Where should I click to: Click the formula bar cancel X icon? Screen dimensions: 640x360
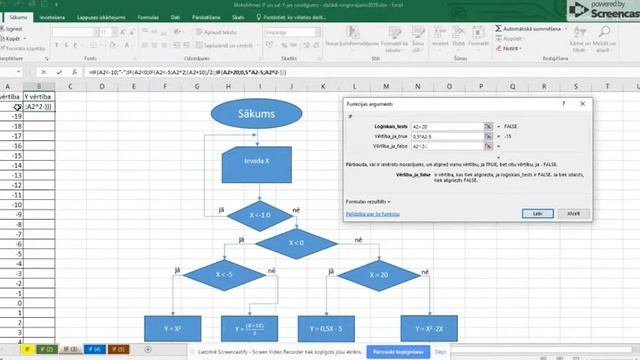click(44, 72)
